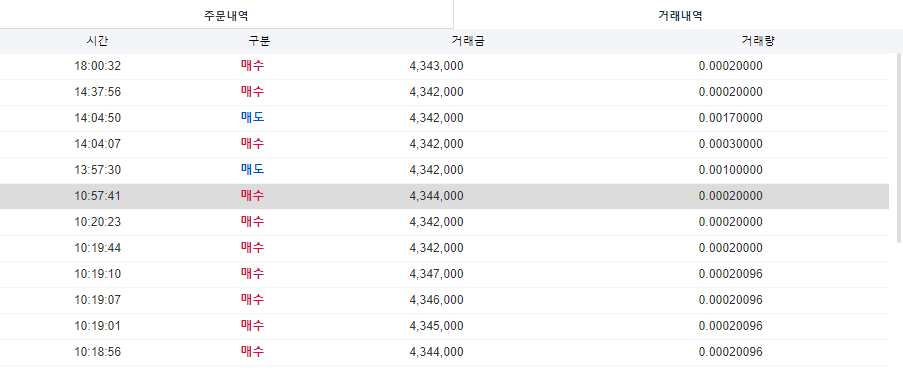Click the 4,345,000 price cell

436,326
